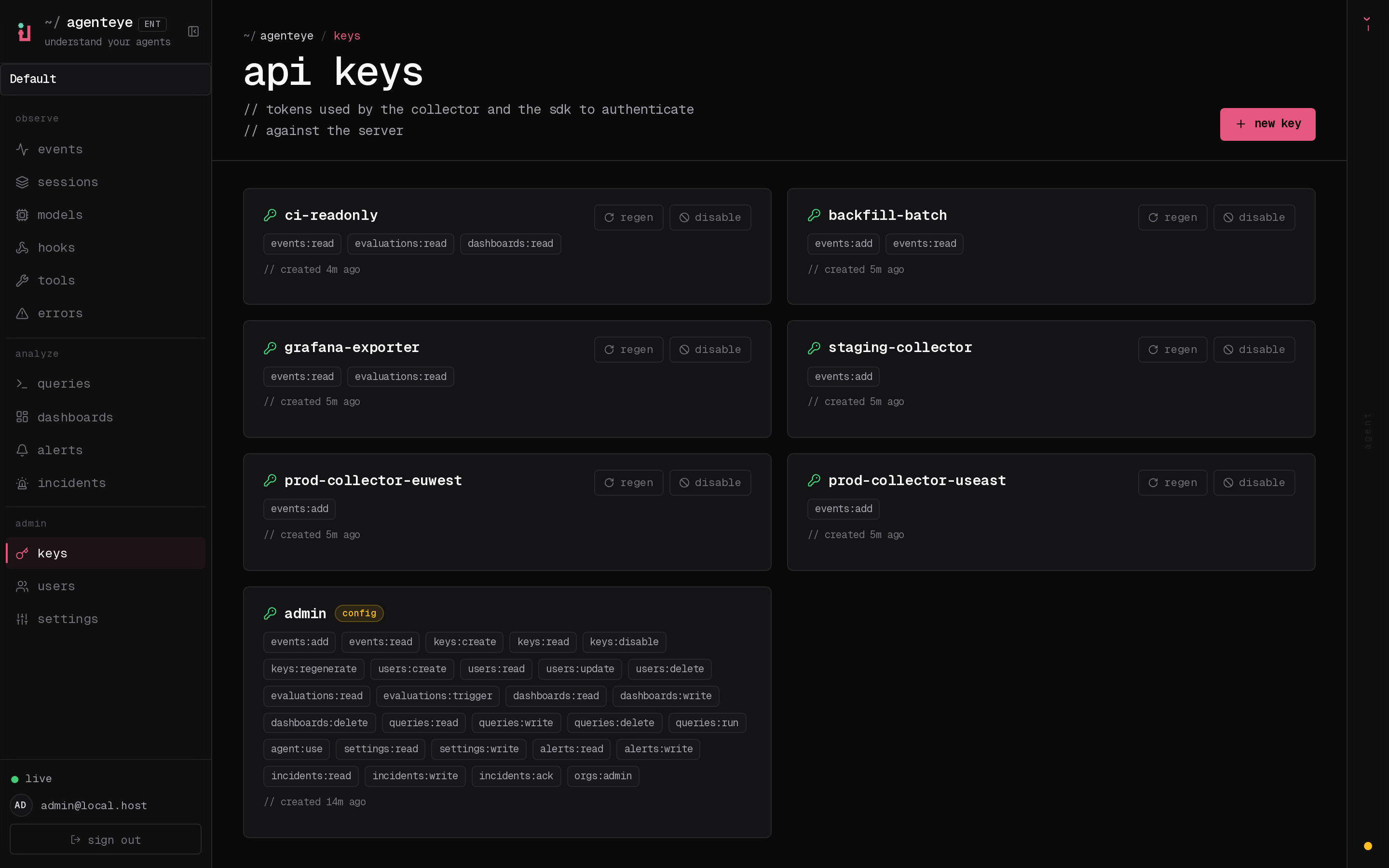
Task: Open the Default project selector
Action: coord(106,79)
